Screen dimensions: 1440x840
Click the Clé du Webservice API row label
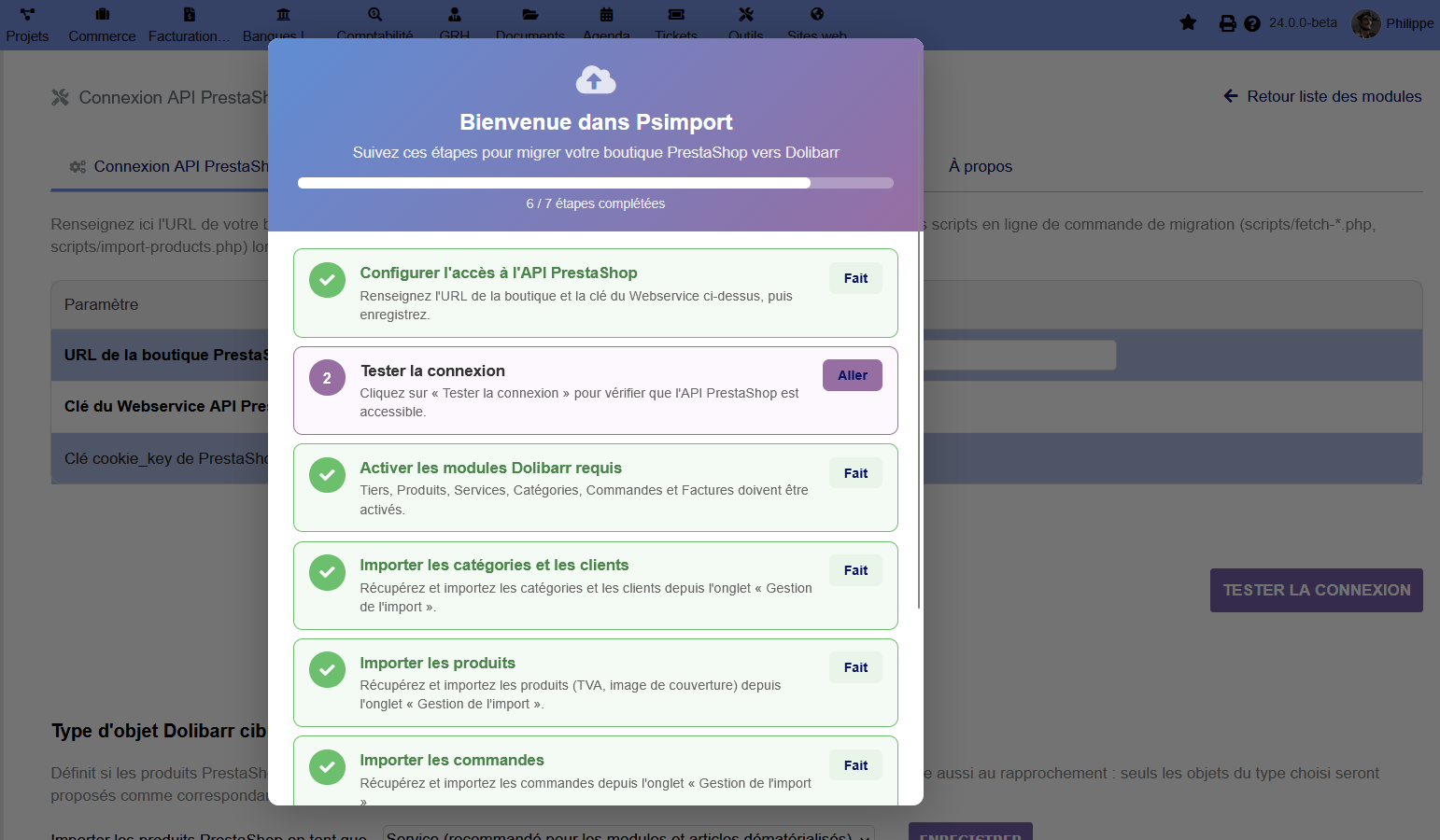tap(166, 406)
